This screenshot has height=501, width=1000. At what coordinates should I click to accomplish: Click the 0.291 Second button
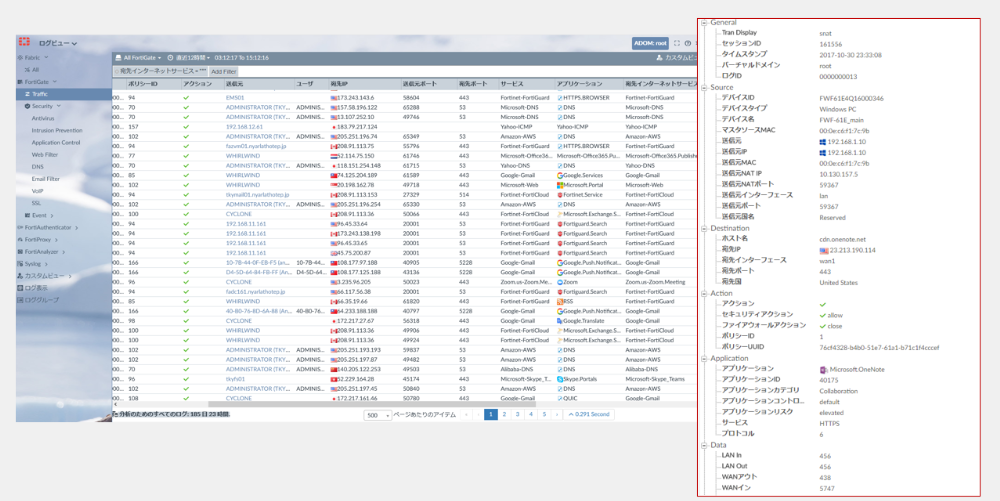click(589, 414)
